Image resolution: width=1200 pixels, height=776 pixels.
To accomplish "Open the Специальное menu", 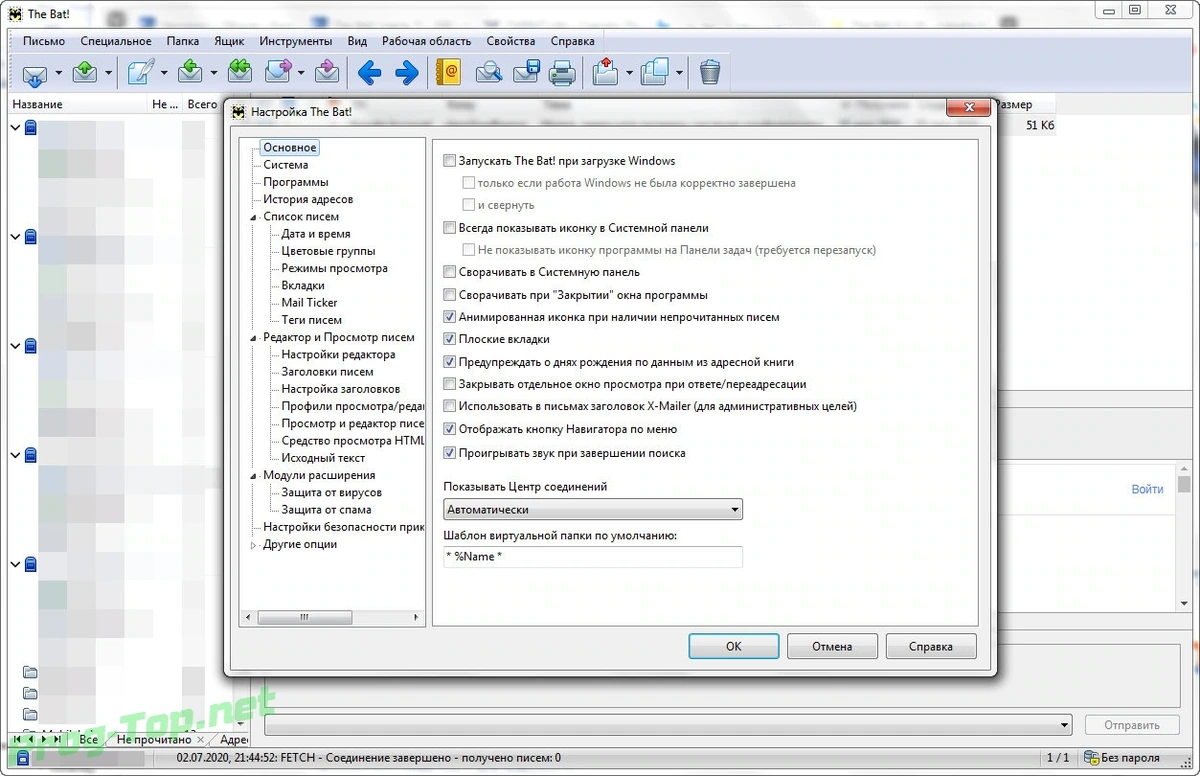I will click(116, 41).
